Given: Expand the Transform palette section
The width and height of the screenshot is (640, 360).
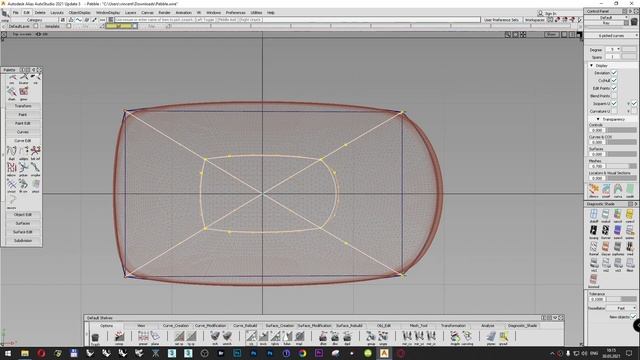Looking at the screenshot, I should [23, 106].
